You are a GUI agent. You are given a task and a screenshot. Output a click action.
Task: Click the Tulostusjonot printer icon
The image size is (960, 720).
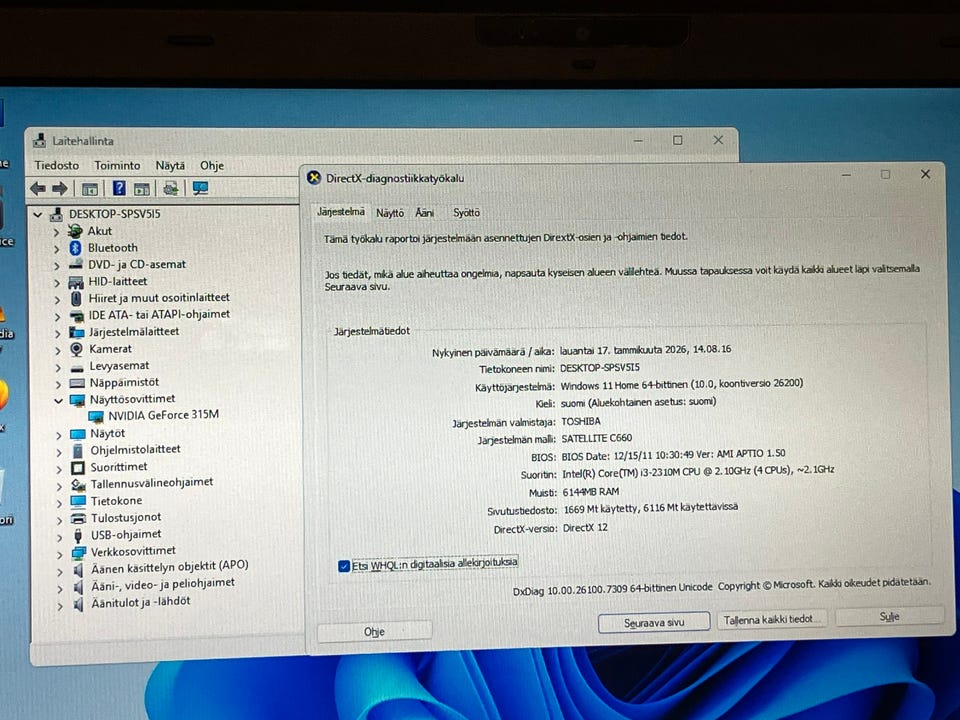(x=78, y=518)
